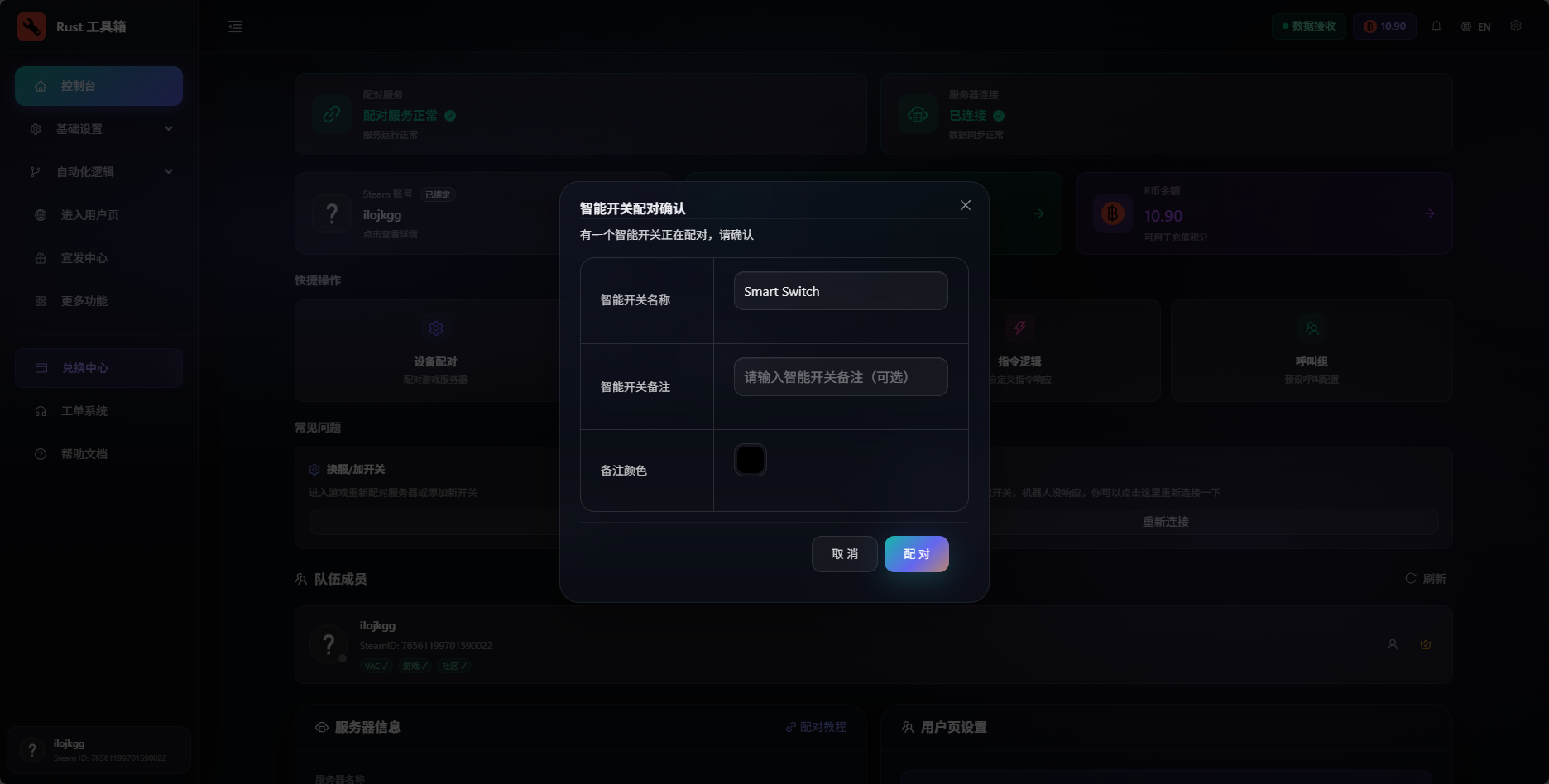Click the user icon on ilojkgg's row

point(1393,644)
